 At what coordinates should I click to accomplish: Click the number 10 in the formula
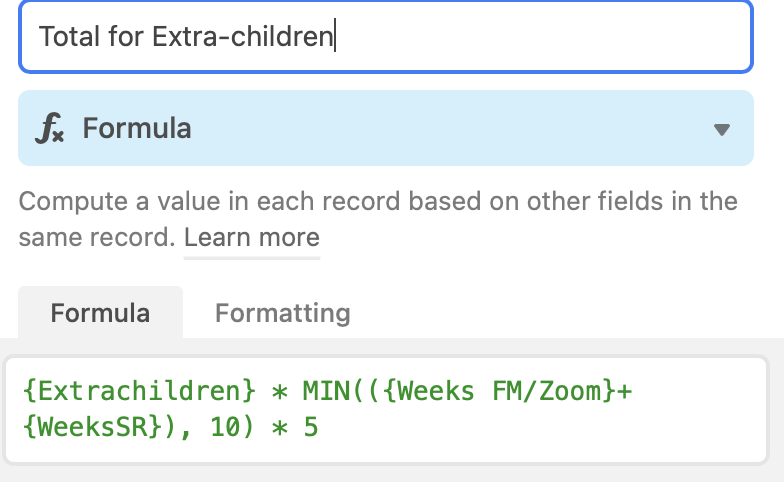tap(225, 427)
